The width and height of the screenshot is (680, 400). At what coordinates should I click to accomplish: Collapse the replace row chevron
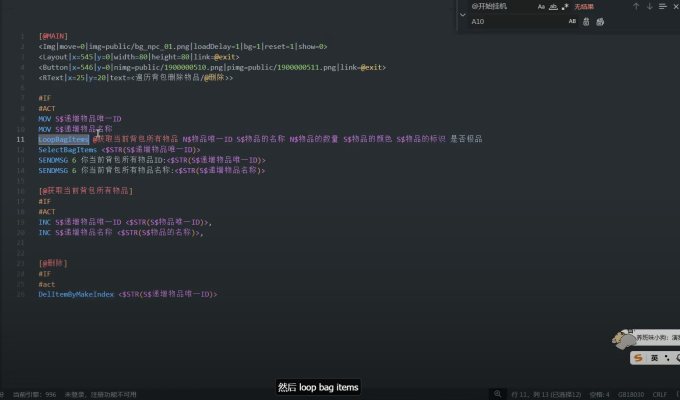tap(462, 14)
